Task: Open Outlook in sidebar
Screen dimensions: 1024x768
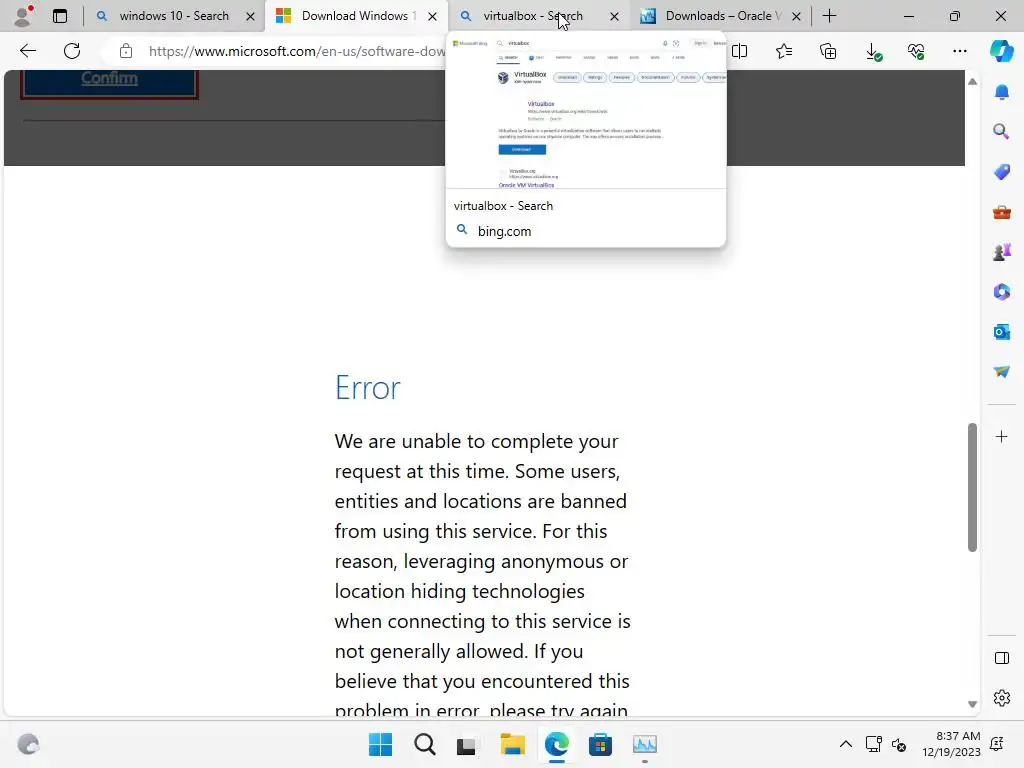Action: (x=1001, y=332)
